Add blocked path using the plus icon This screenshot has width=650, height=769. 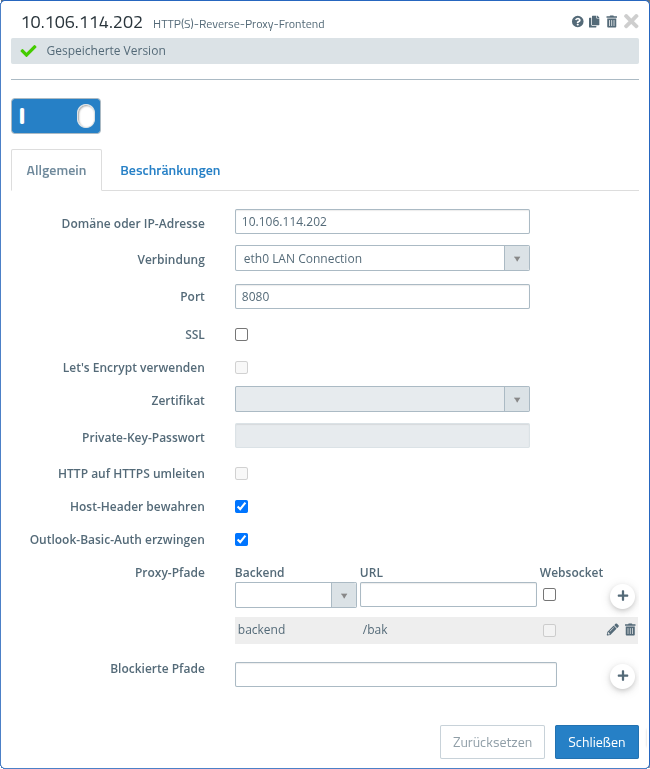[622, 676]
